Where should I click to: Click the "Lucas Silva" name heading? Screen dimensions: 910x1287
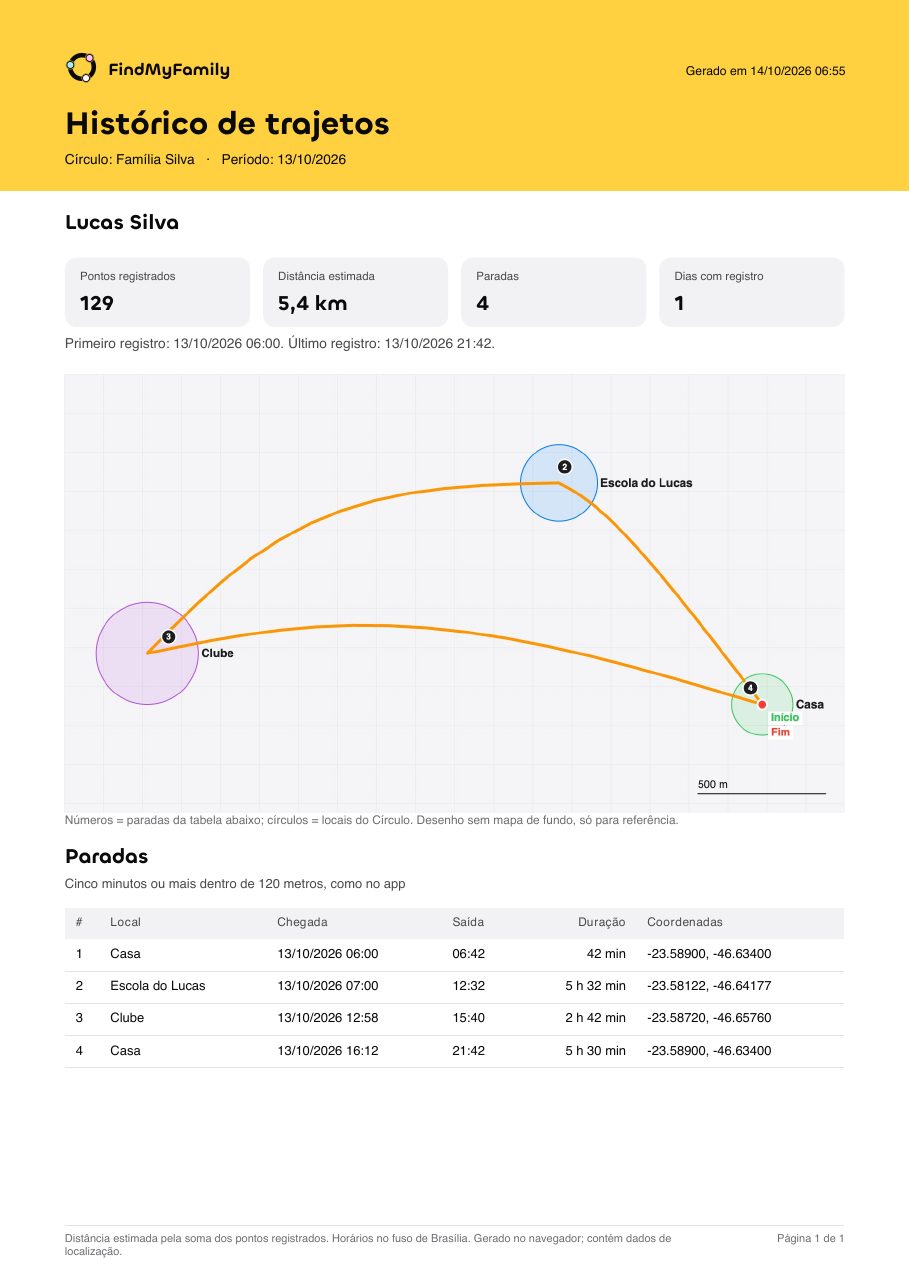[122, 223]
